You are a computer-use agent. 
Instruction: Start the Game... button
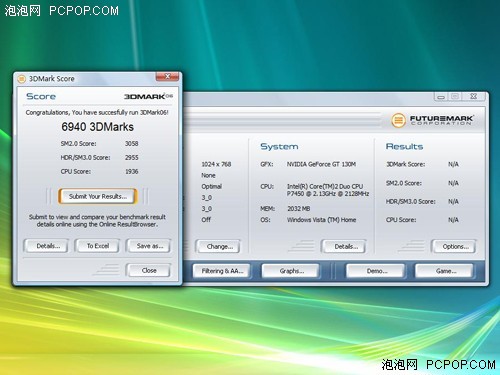tap(444, 271)
